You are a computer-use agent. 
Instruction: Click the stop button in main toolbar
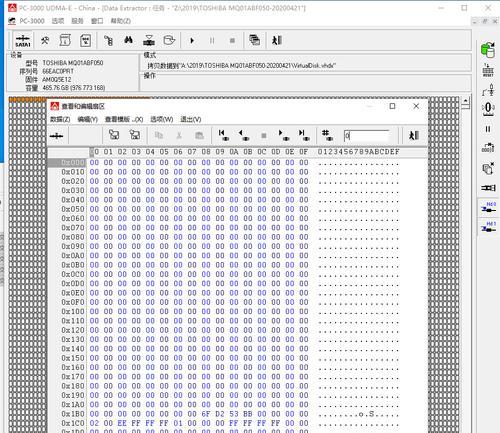(232, 41)
